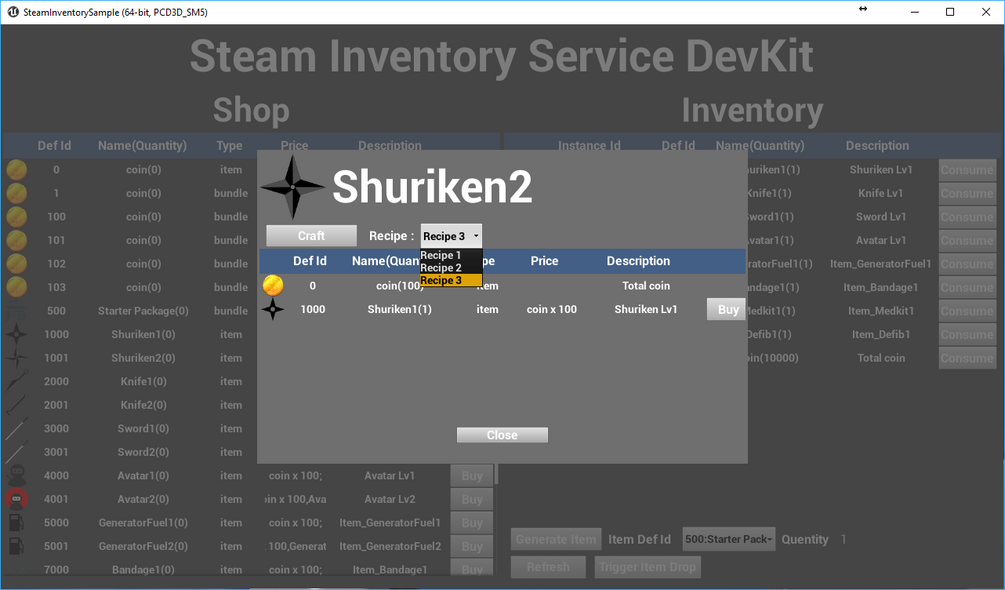Click the Shuriken2 icon in shop row 1001
Screen dimensions: 1005x590
[17, 358]
